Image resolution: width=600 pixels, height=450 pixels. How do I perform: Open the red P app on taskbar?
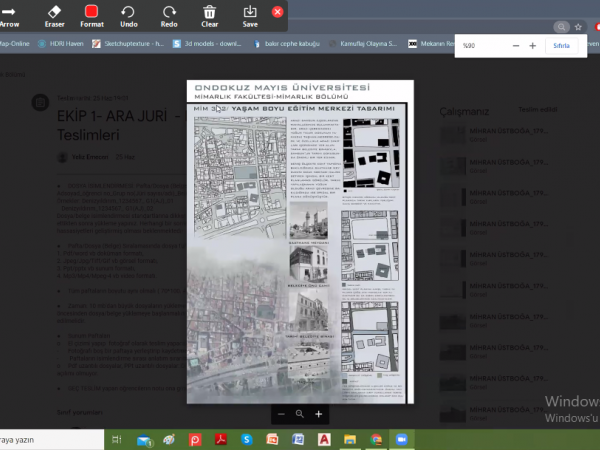point(195,440)
